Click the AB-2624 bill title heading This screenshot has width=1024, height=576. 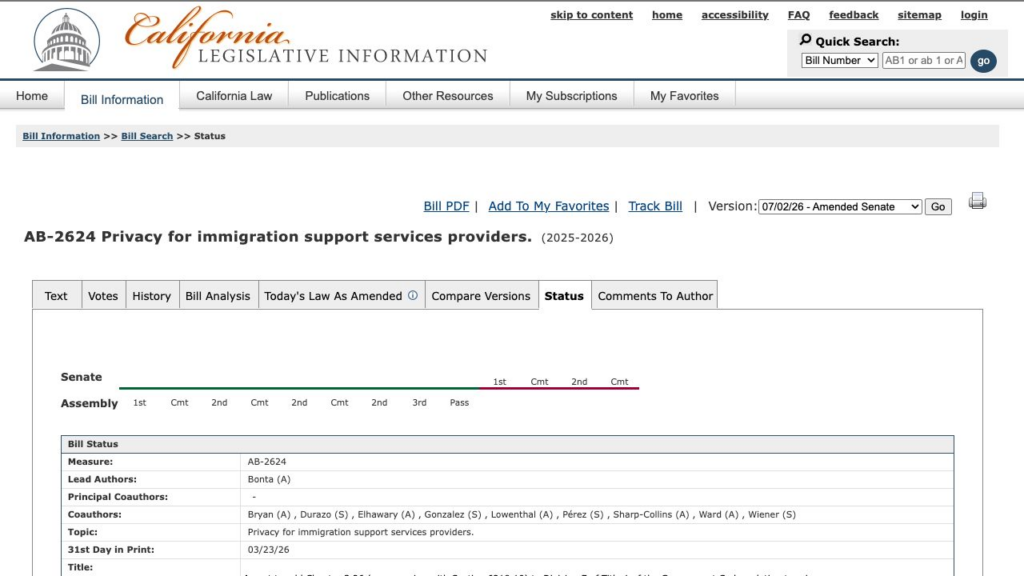(278, 236)
